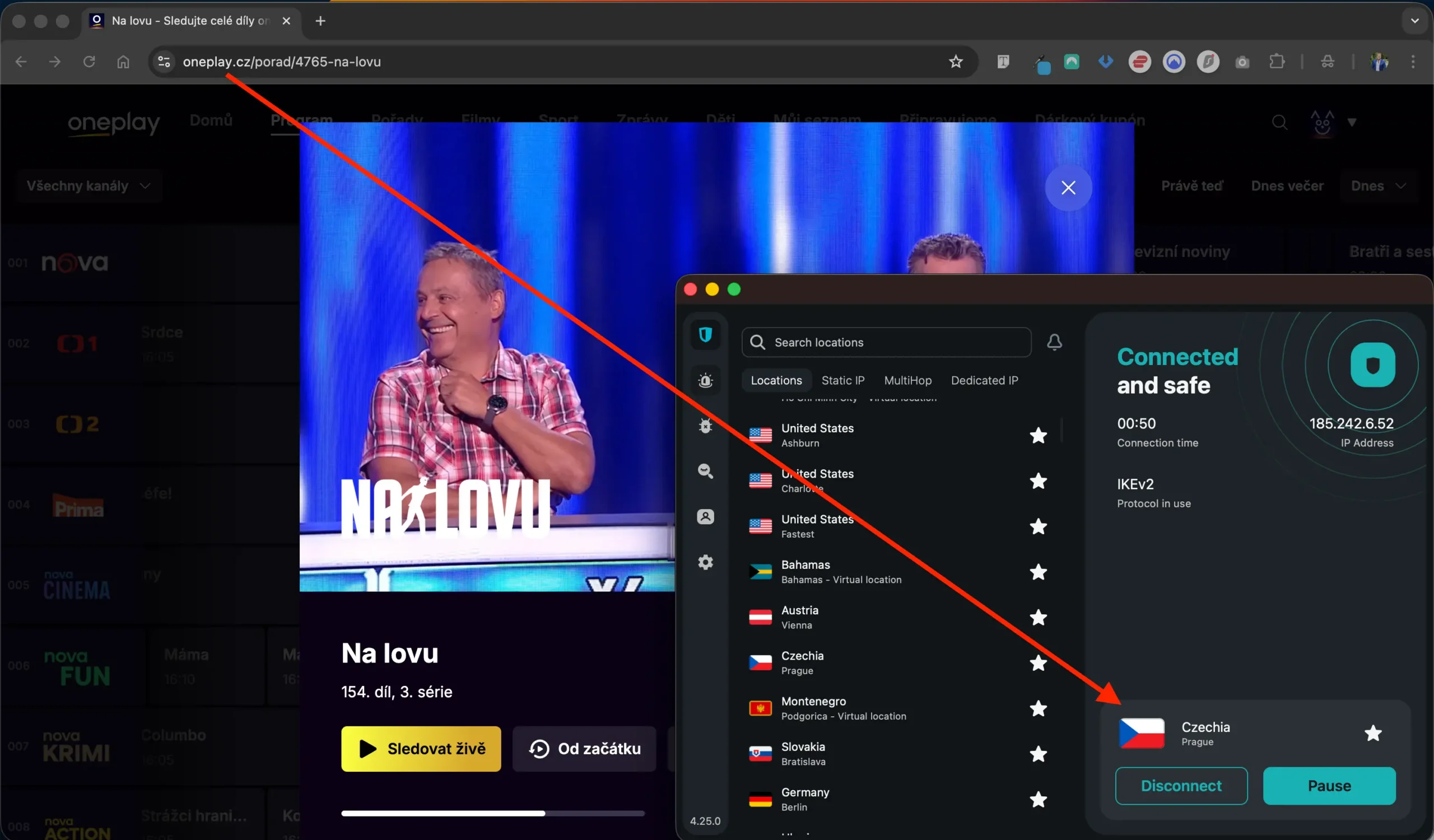Open the VPN settings gear icon
This screenshot has width=1434, height=840.
(705, 562)
